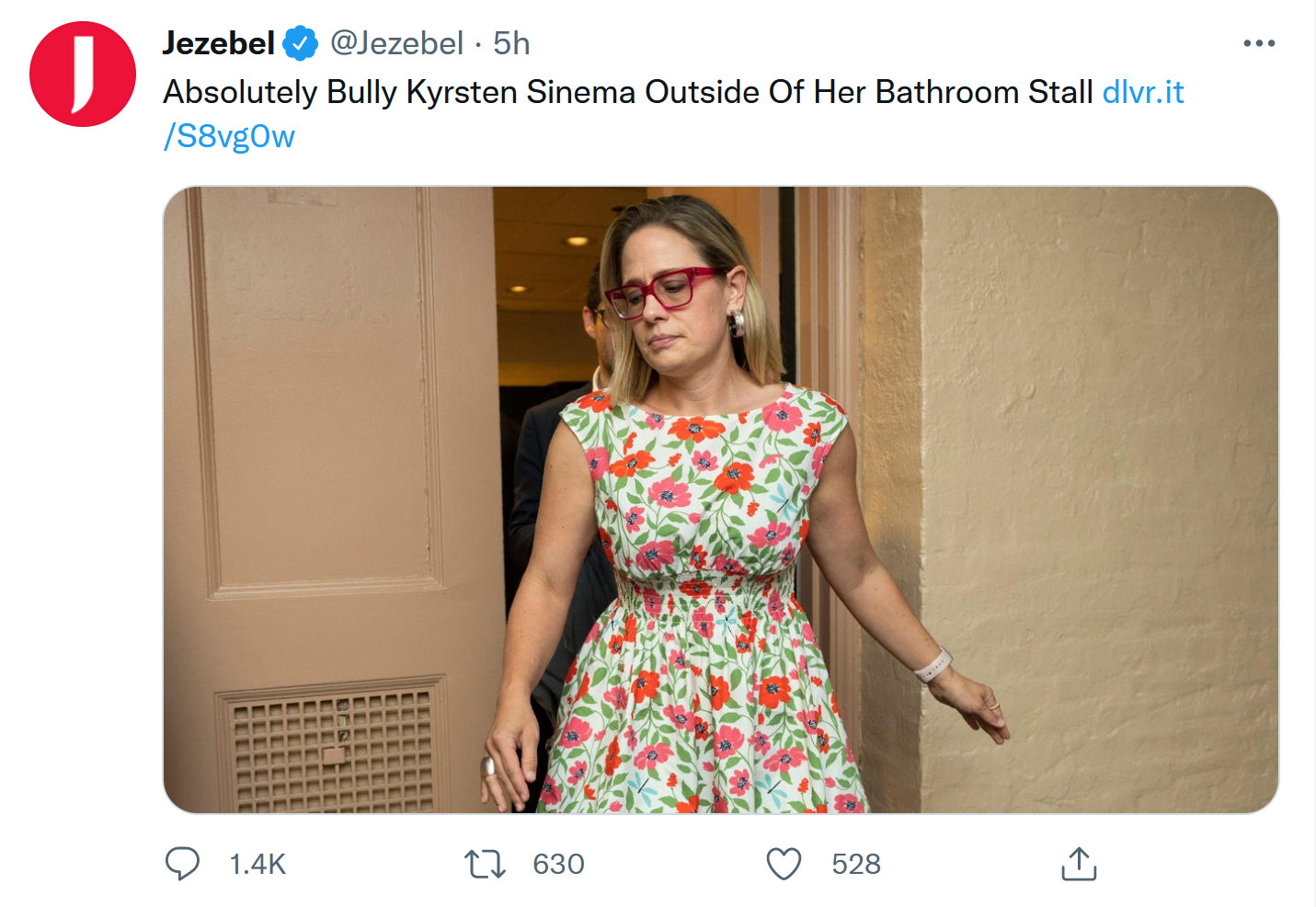Click the Jezebel display name

[219, 43]
